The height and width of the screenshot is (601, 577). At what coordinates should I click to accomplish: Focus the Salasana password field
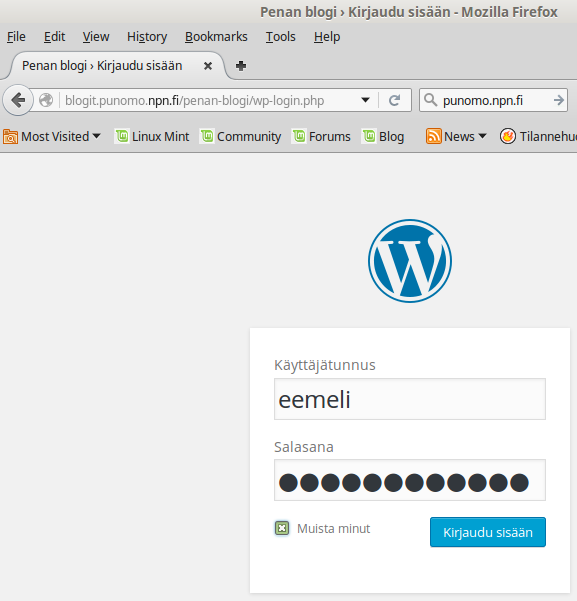409,480
